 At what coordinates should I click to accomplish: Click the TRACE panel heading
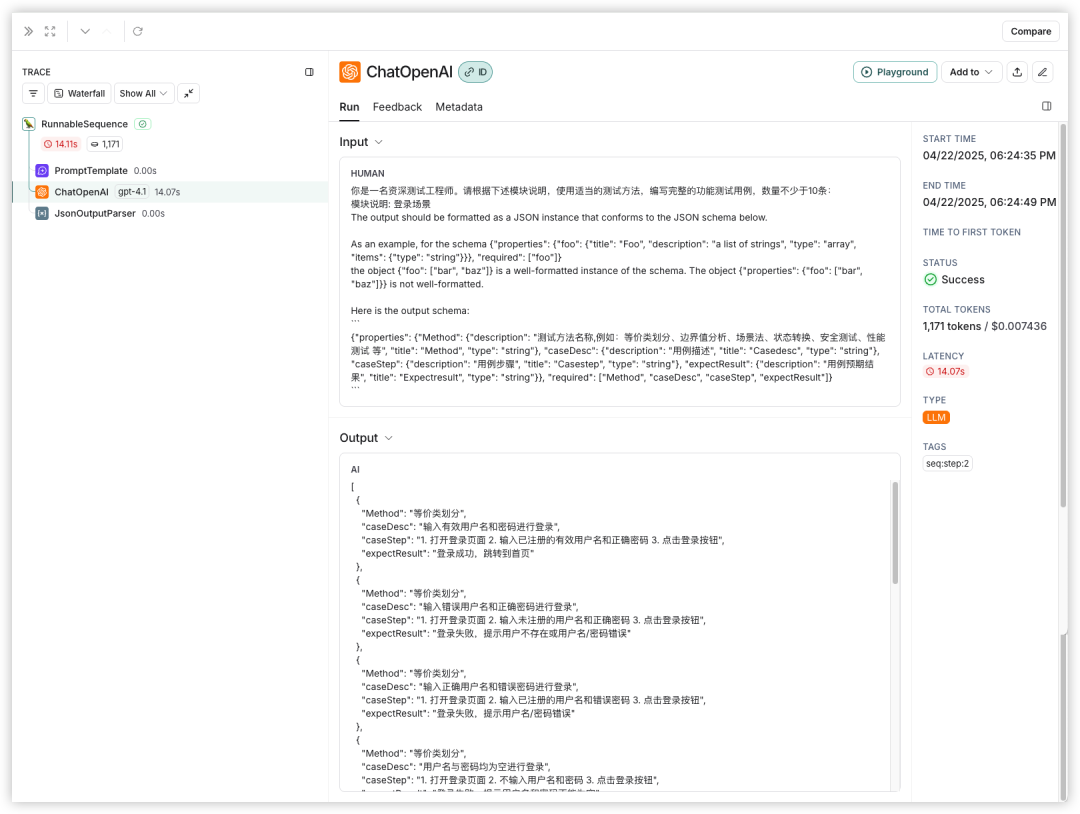36,72
